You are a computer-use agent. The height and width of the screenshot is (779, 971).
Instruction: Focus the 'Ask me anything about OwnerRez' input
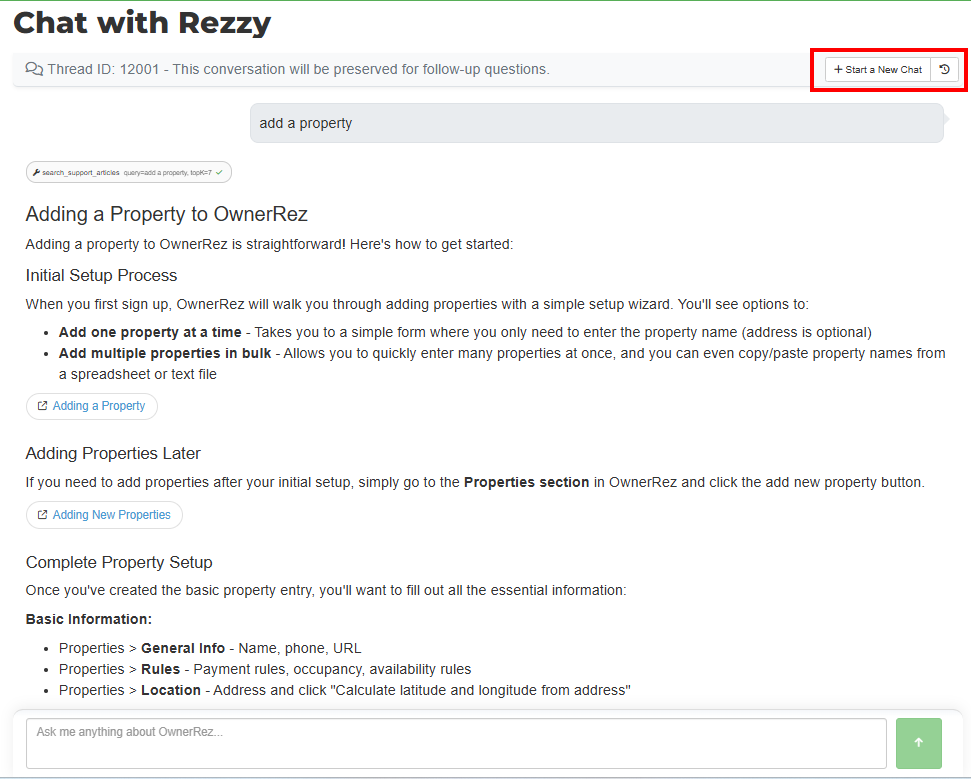pyautogui.click(x=456, y=743)
